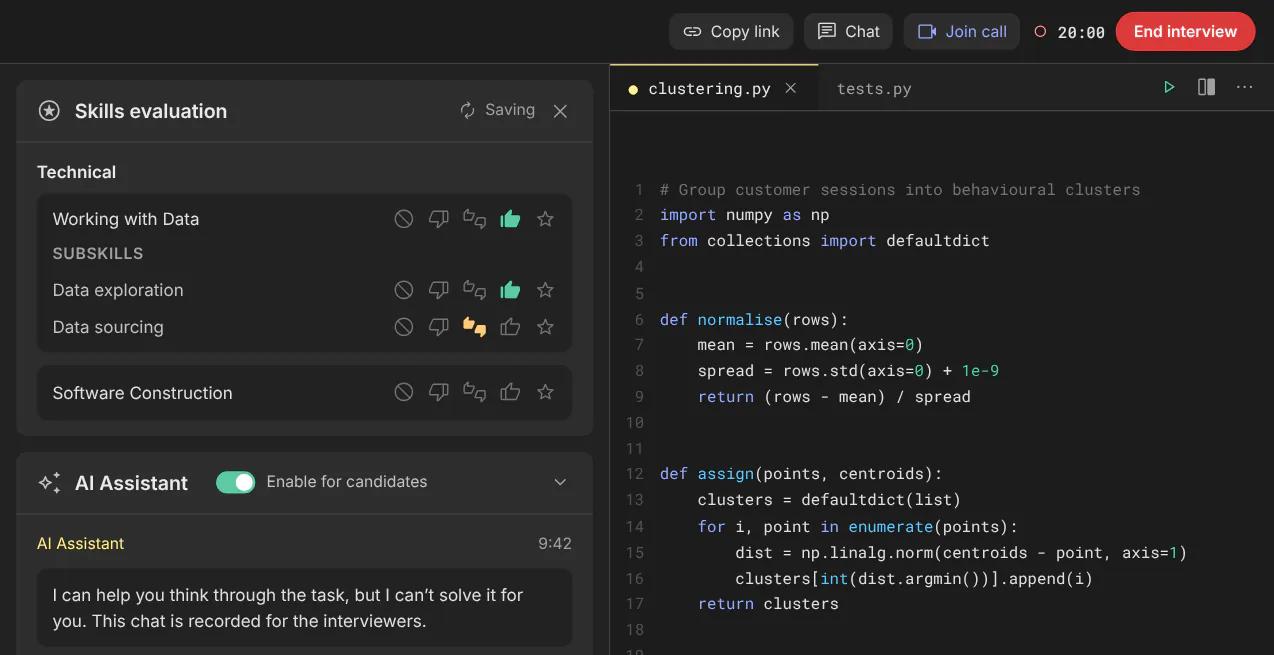Screen dimensions: 1274x655
Task: Click the Saving status indicator
Action: (x=497, y=110)
